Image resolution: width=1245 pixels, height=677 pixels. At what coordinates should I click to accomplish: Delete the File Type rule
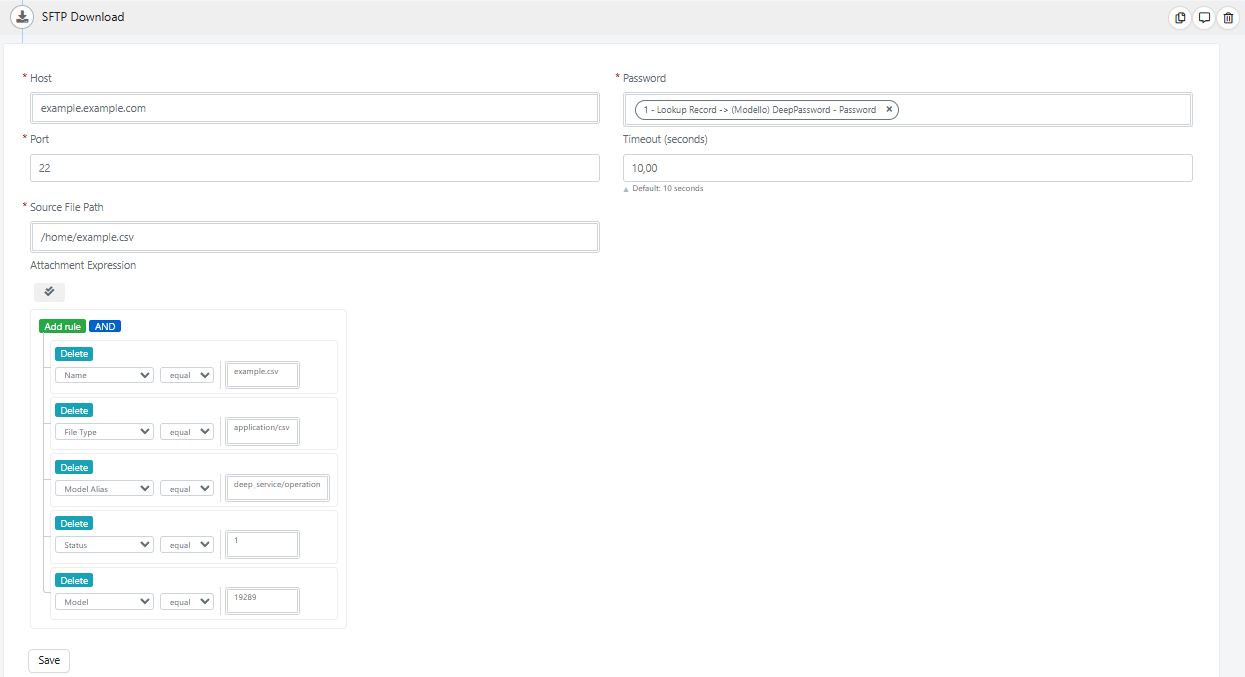pyautogui.click(x=74, y=411)
